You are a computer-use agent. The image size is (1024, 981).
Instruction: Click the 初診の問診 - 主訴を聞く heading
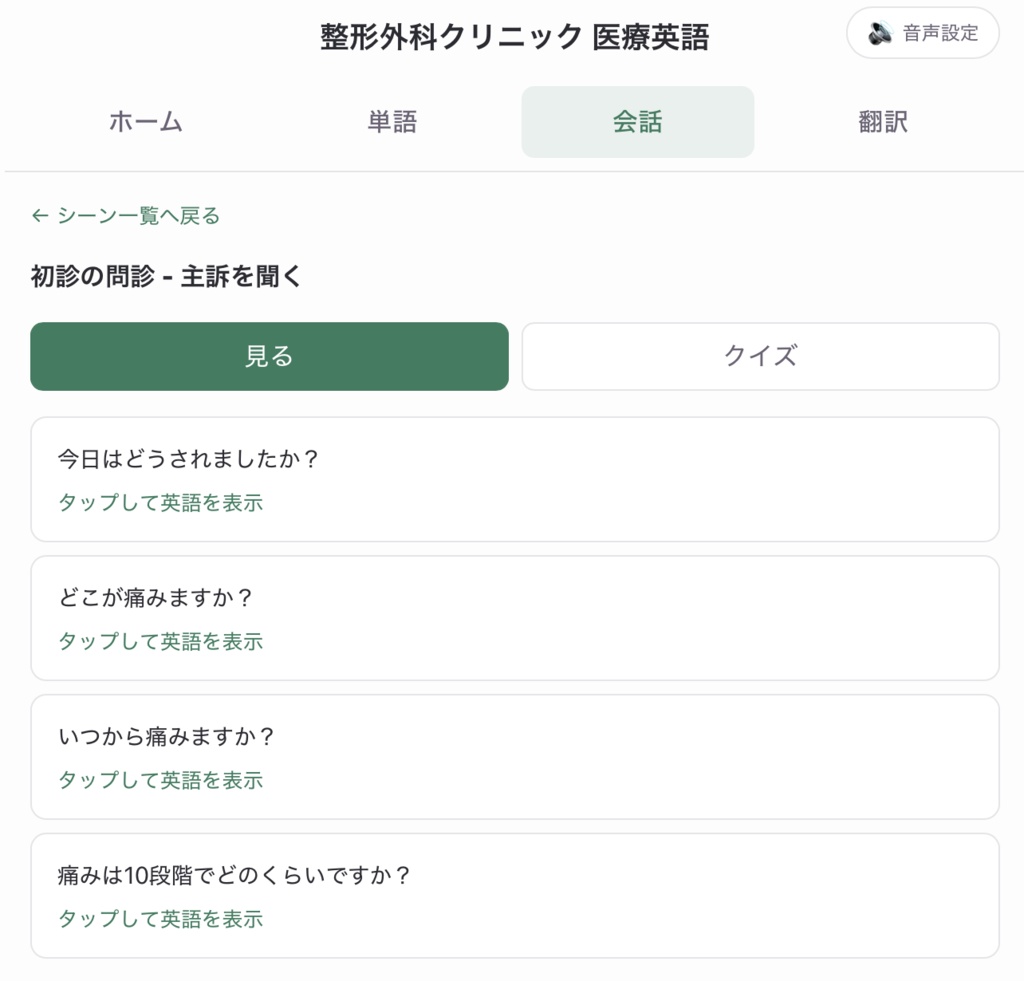(166, 276)
